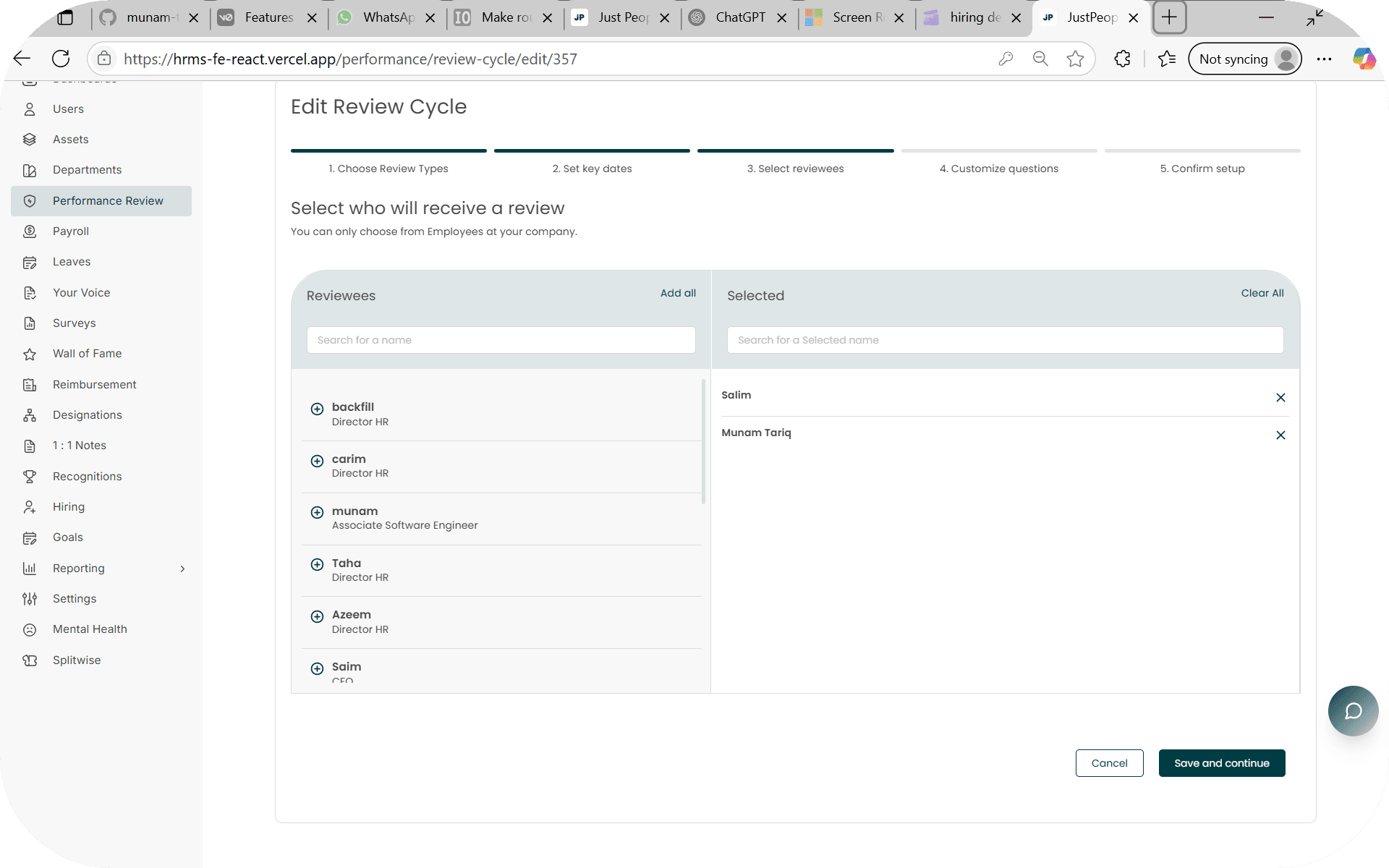Remove Munam Tariq from the Selected list
The height and width of the screenshot is (868, 1389).
coord(1280,435)
